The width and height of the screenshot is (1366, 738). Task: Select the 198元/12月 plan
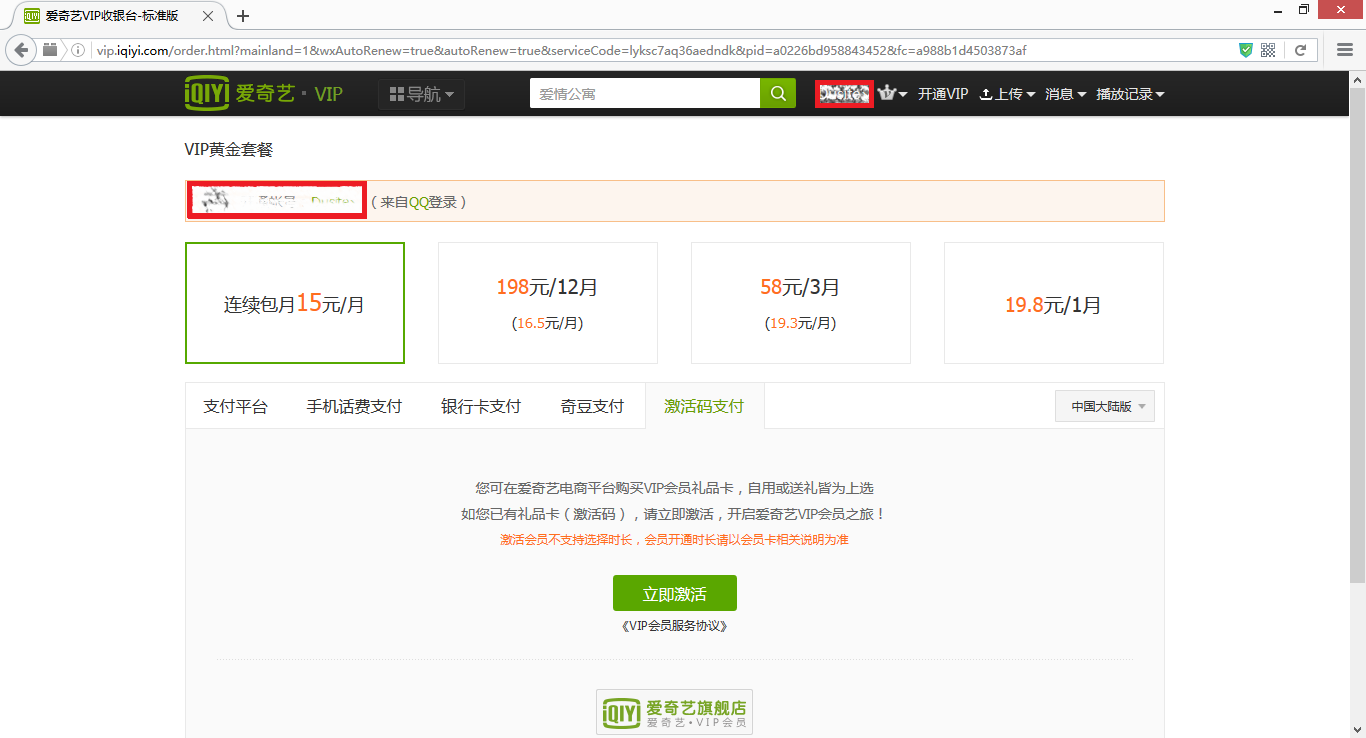[548, 303]
